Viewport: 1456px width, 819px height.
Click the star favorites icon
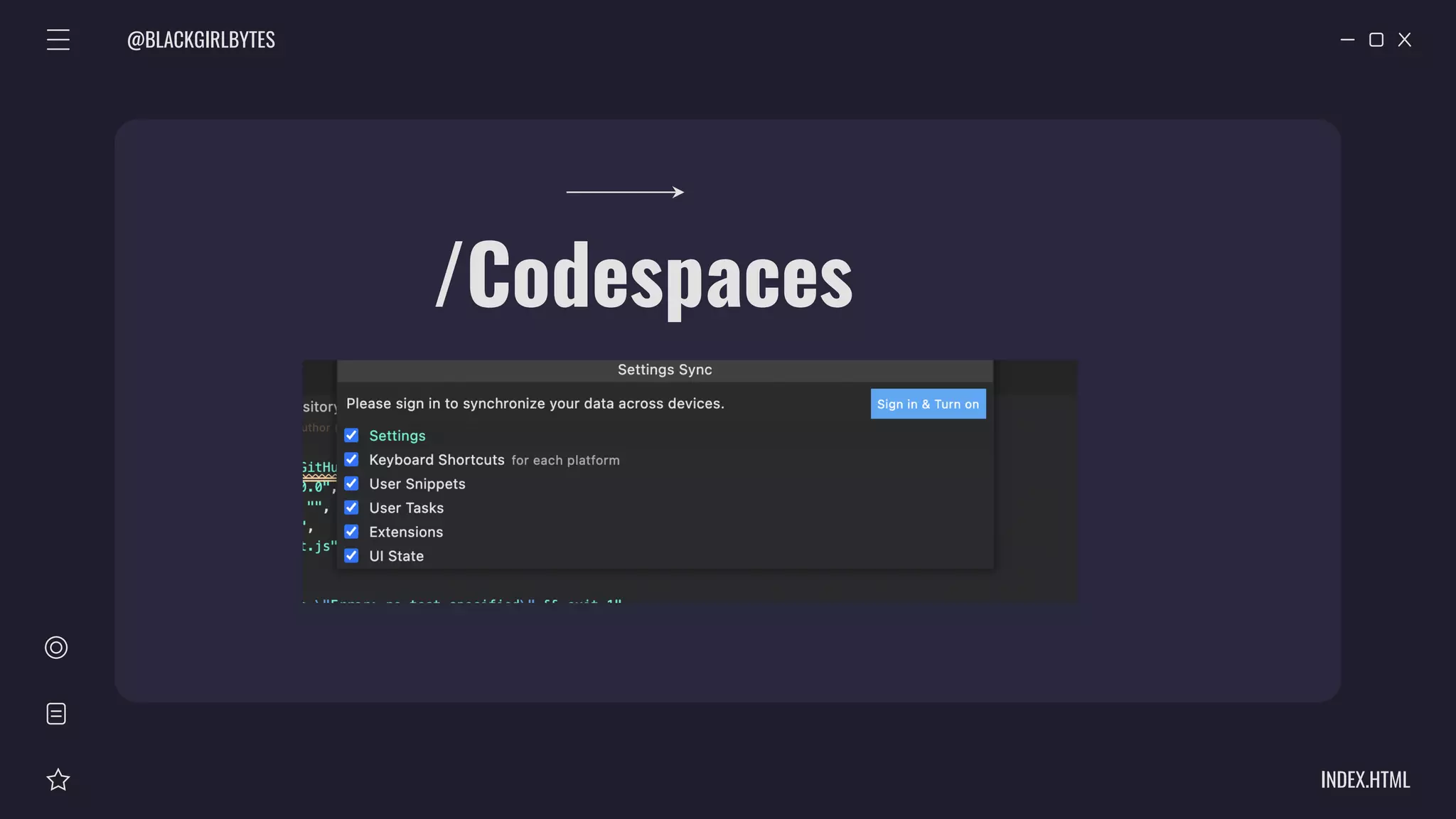58,780
